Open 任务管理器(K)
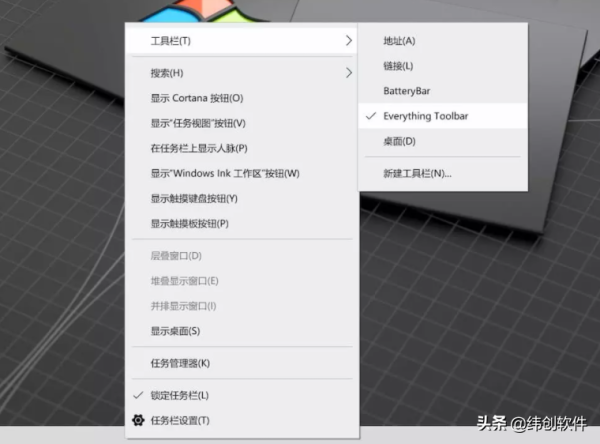Screen dimensions: 600x444 coord(242,363)
